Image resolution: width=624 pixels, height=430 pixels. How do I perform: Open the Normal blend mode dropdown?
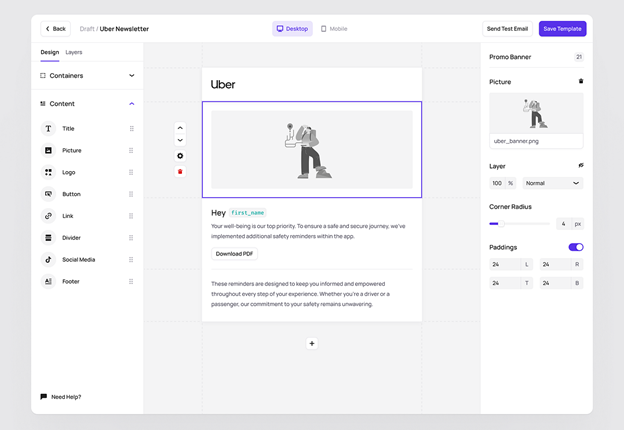pyautogui.click(x=553, y=183)
